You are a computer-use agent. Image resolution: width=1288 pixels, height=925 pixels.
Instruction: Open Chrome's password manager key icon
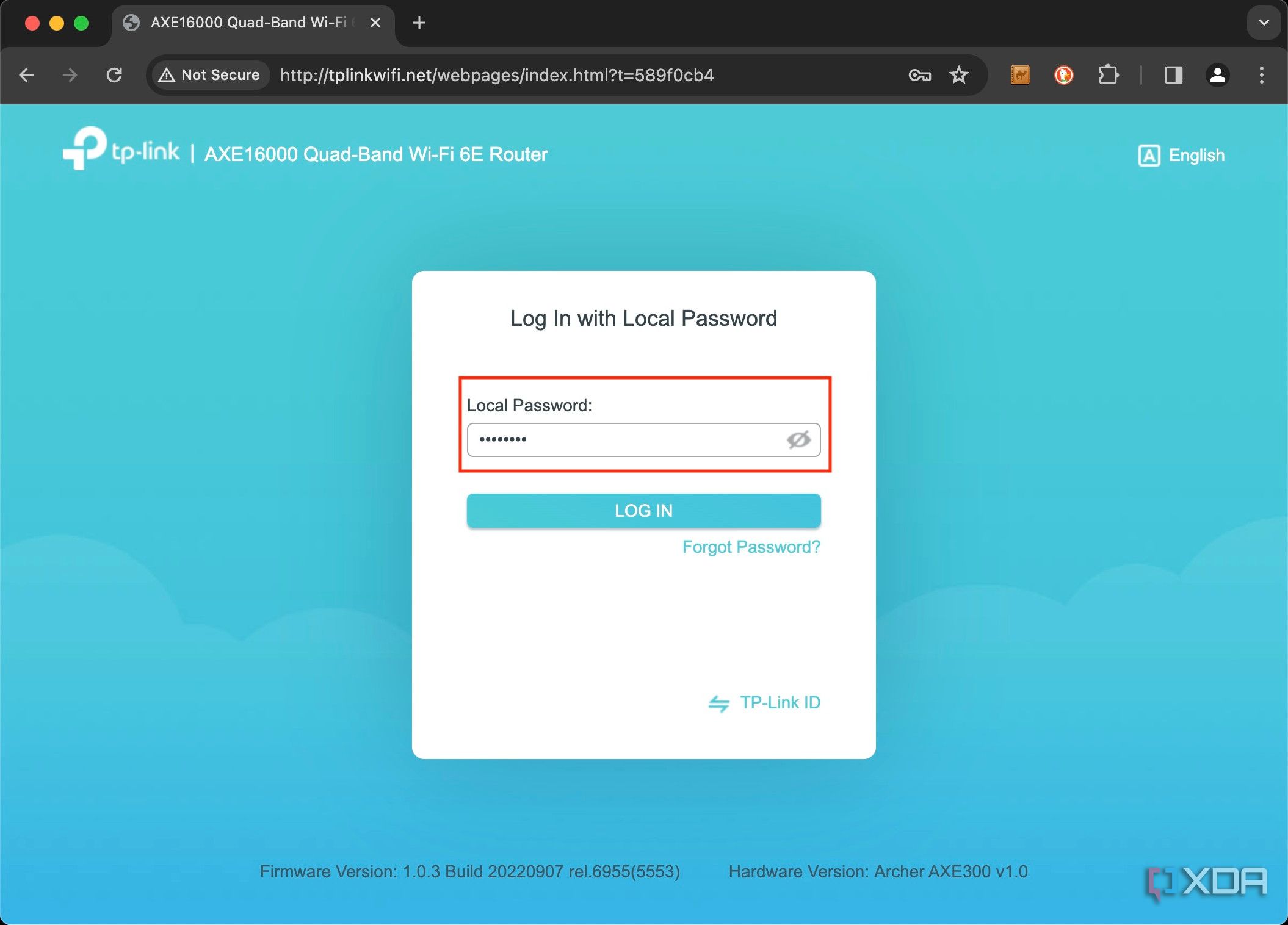[x=919, y=75]
